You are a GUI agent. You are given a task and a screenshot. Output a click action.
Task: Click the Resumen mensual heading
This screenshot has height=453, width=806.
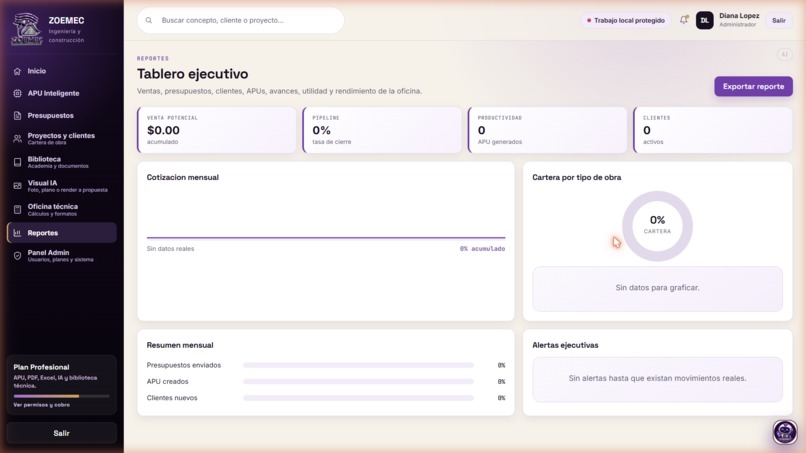pos(180,345)
